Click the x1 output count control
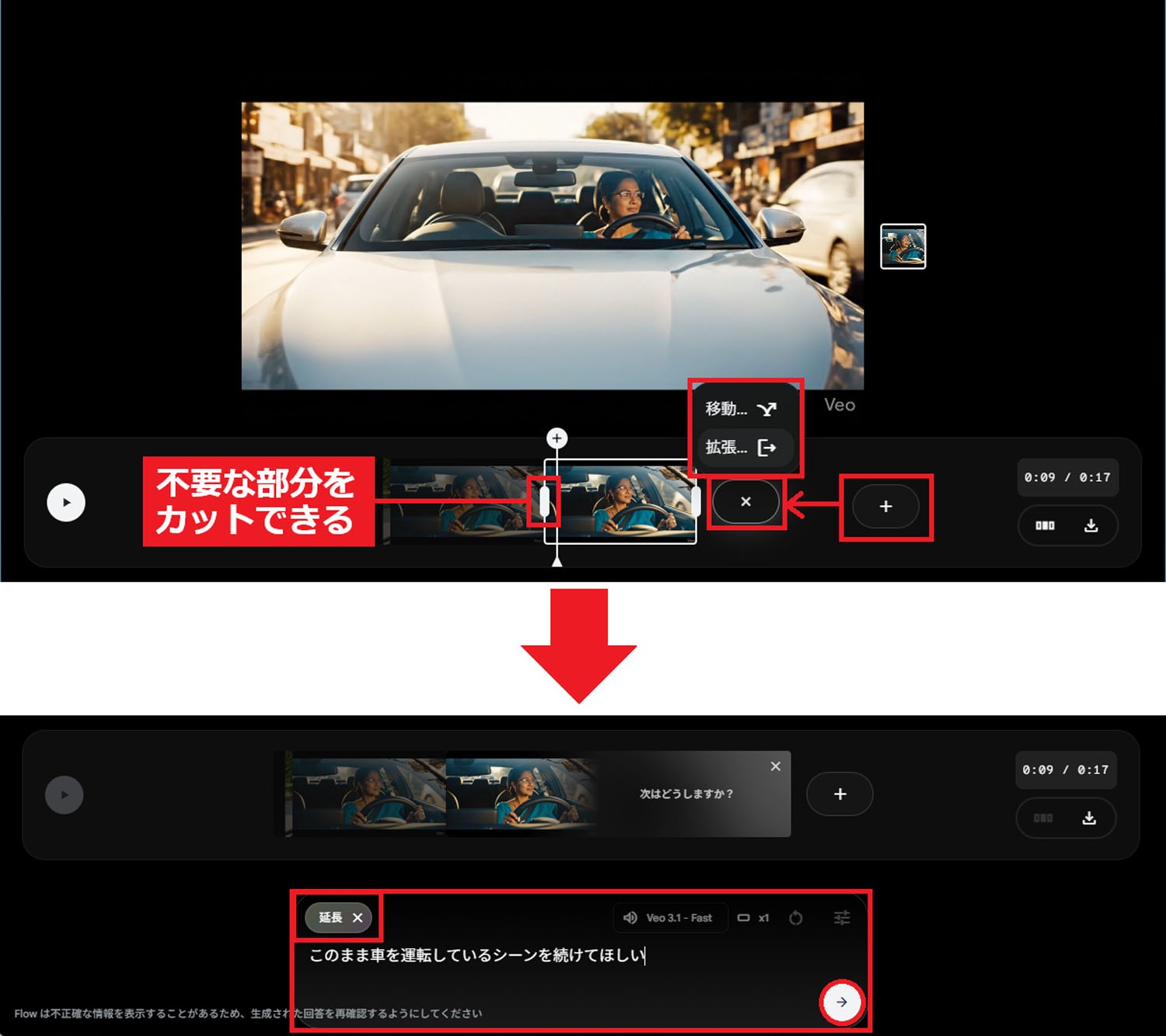 (x=765, y=918)
